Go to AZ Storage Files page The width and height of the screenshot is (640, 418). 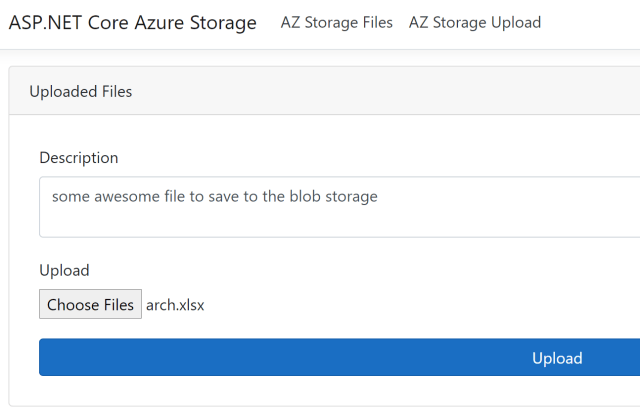pyautogui.click(x=337, y=22)
